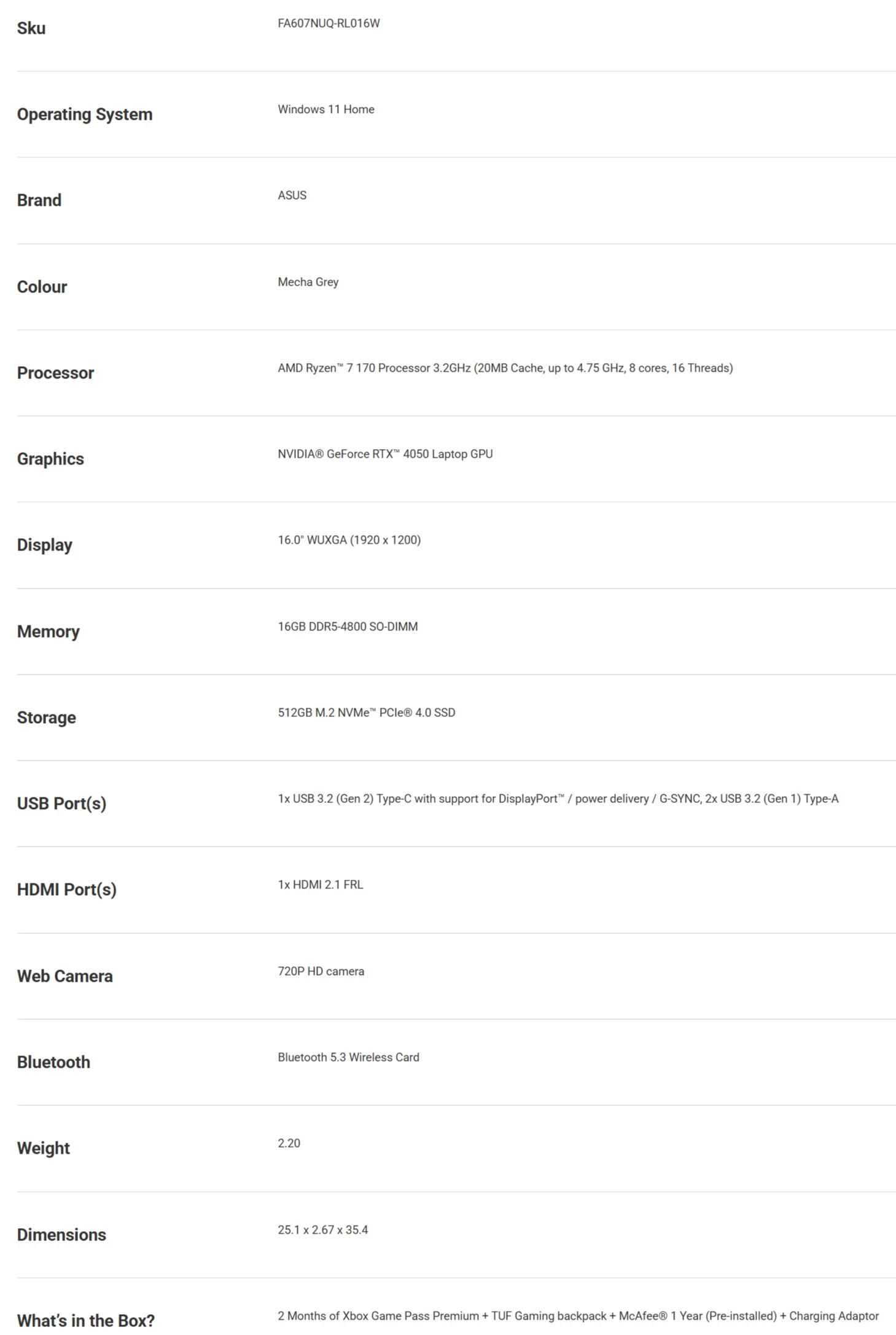Click the 512GB M.2 NVMe storage value
896x1335 pixels.
click(x=367, y=713)
